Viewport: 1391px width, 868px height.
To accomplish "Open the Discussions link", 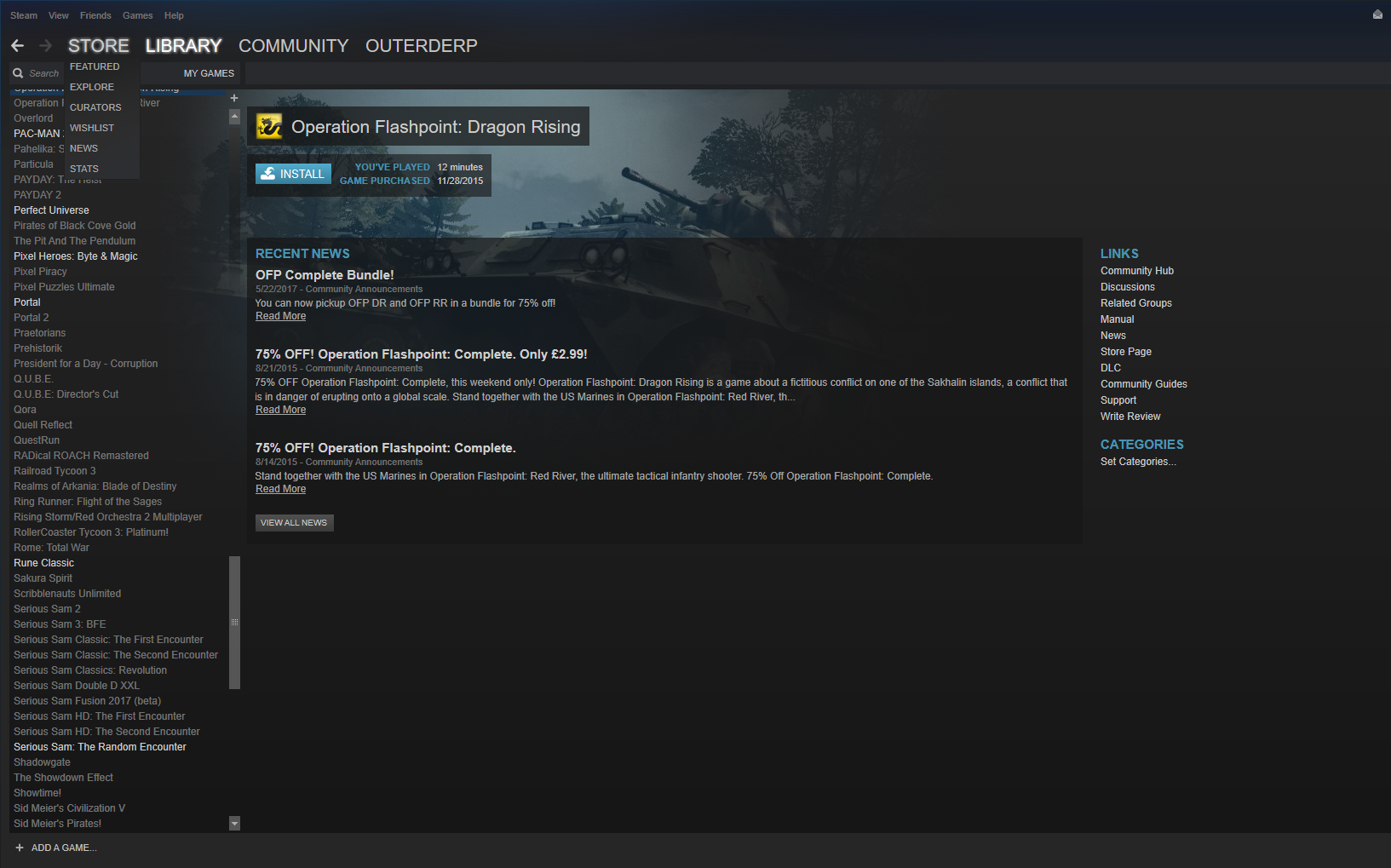I will 1128,287.
